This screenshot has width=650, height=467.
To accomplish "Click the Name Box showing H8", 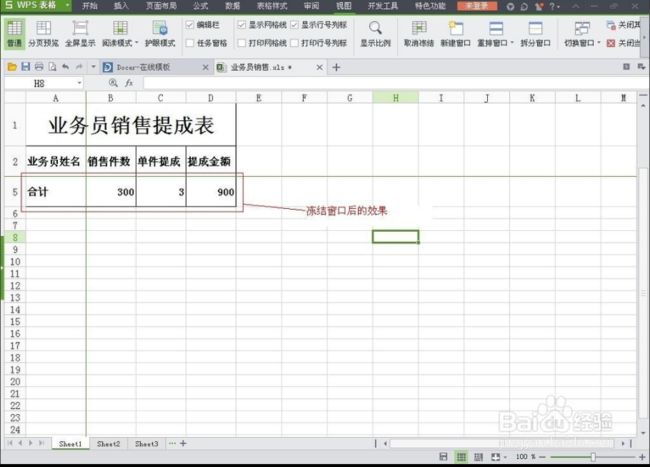I will (39, 83).
